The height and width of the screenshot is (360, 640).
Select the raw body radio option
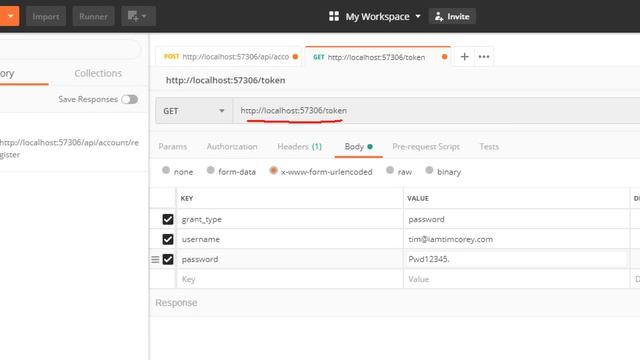click(x=390, y=170)
